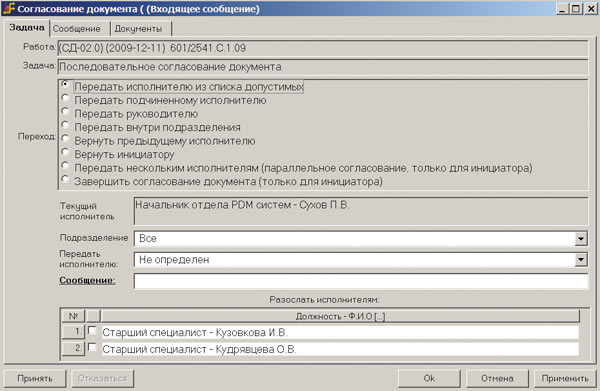Switch to the Задача tab

(27, 28)
